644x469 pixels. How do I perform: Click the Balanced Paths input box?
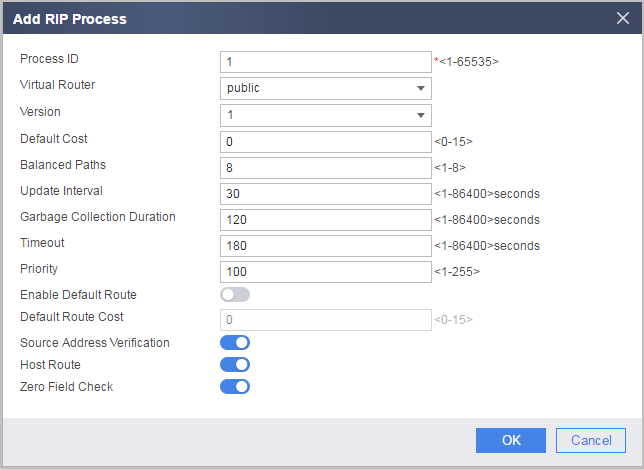[x=326, y=168]
